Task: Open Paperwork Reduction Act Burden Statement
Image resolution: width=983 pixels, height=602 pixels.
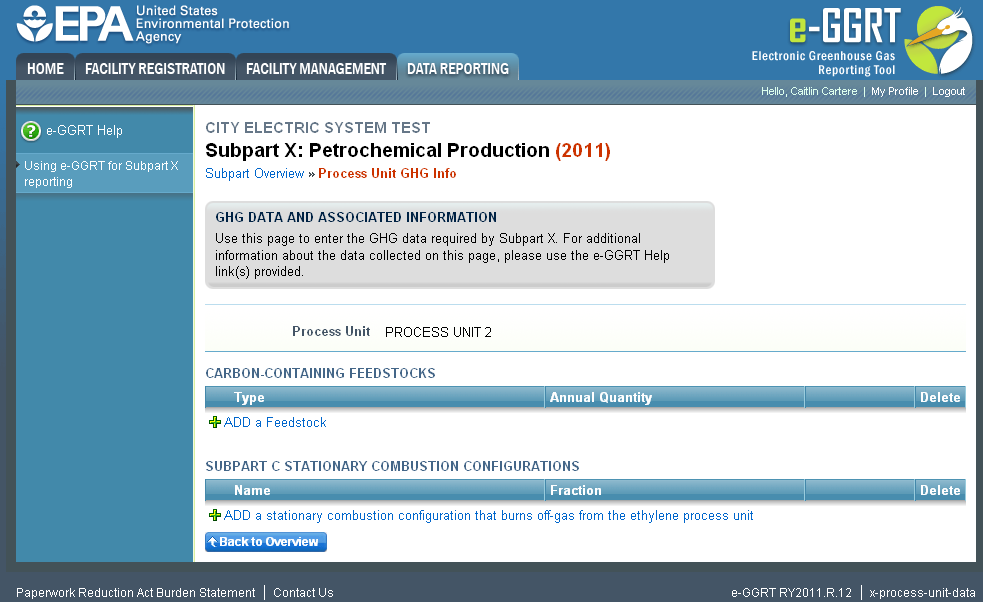Action: (135, 593)
